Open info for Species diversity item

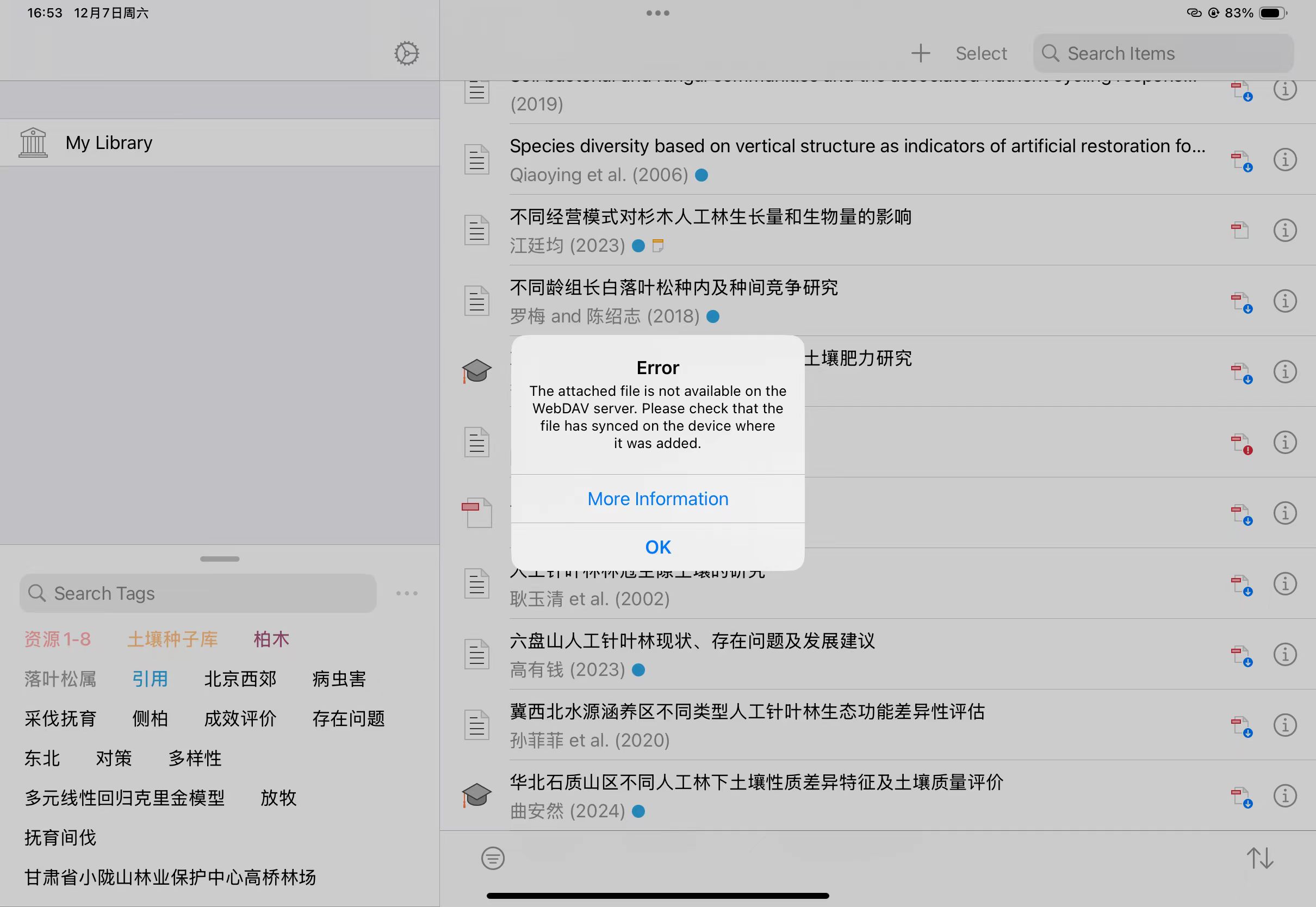[x=1285, y=160]
